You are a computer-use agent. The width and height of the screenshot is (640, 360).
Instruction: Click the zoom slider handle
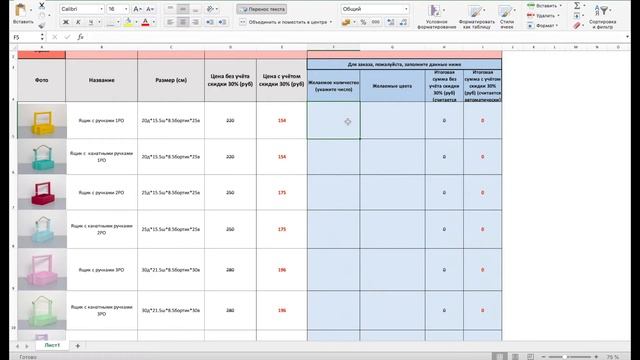click(x=565, y=357)
